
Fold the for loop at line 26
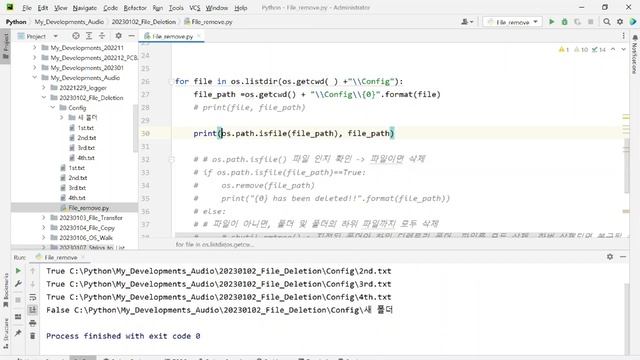coord(171,82)
